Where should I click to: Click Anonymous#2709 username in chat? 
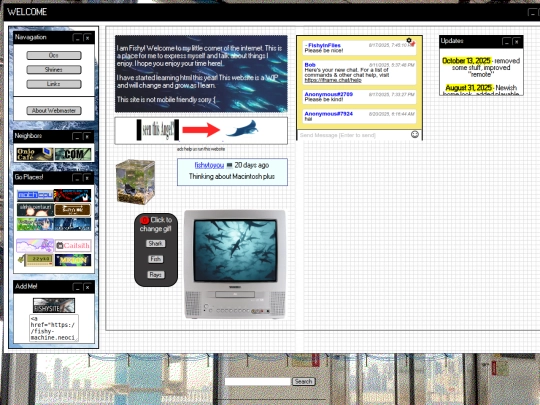[329, 94]
